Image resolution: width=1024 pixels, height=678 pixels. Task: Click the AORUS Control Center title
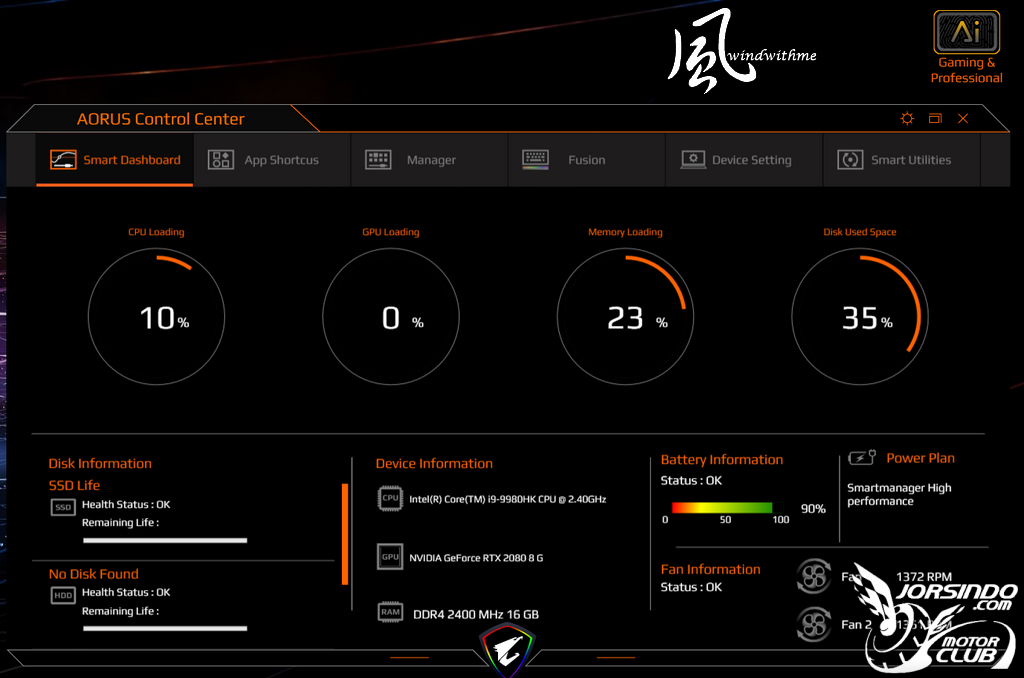pos(161,119)
